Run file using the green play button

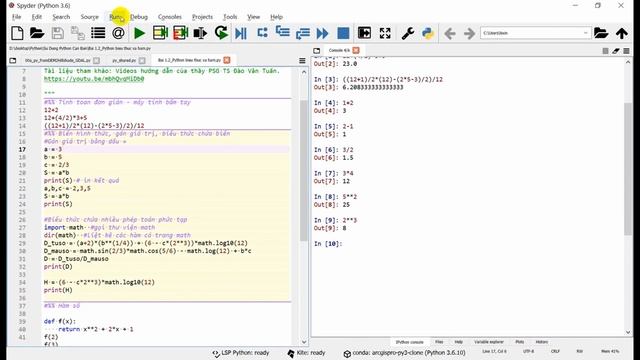point(140,33)
